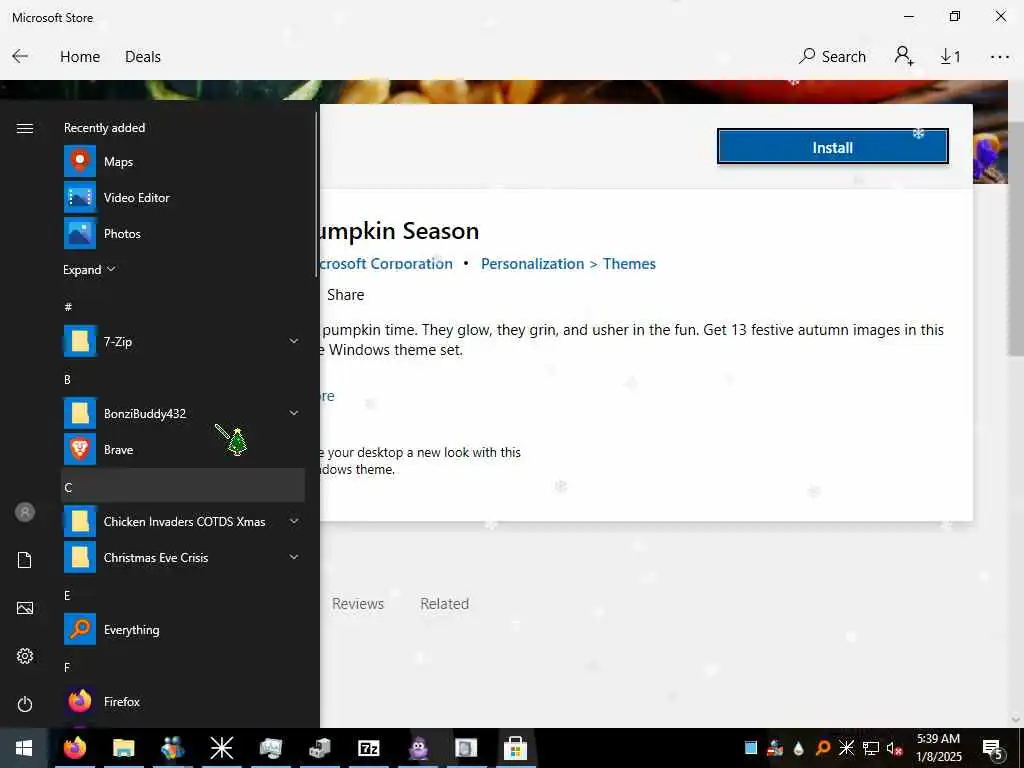Screen dimensions: 1024x768
Task: Expand BonziBuddy432 folder chevron
Action: click(x=294, y=413)
